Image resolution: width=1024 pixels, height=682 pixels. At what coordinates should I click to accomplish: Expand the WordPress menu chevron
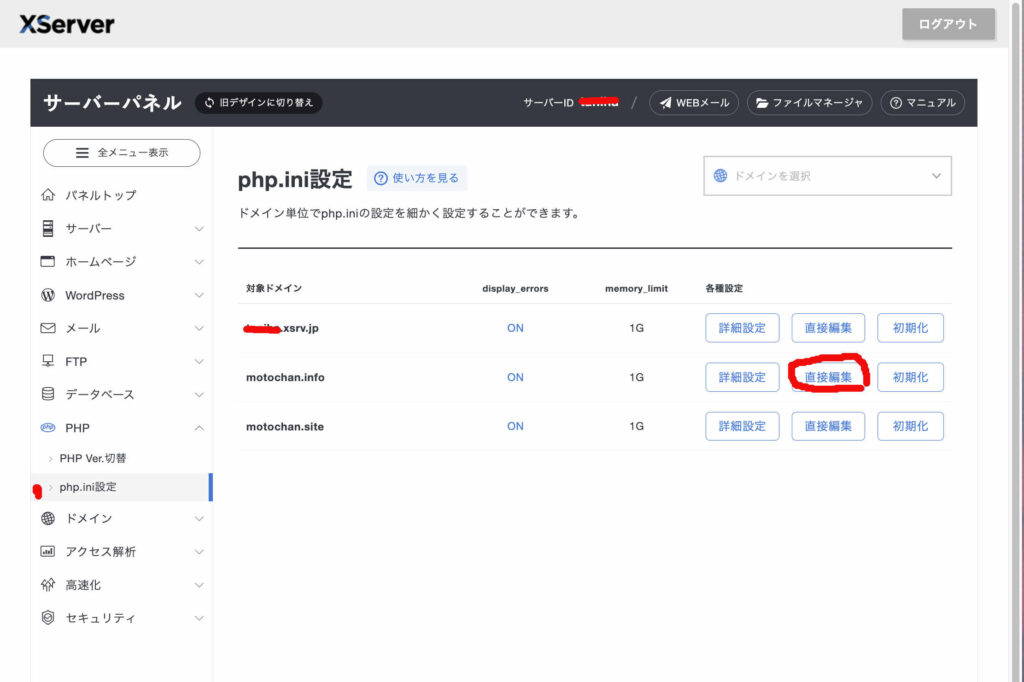(x=199, y=295)
